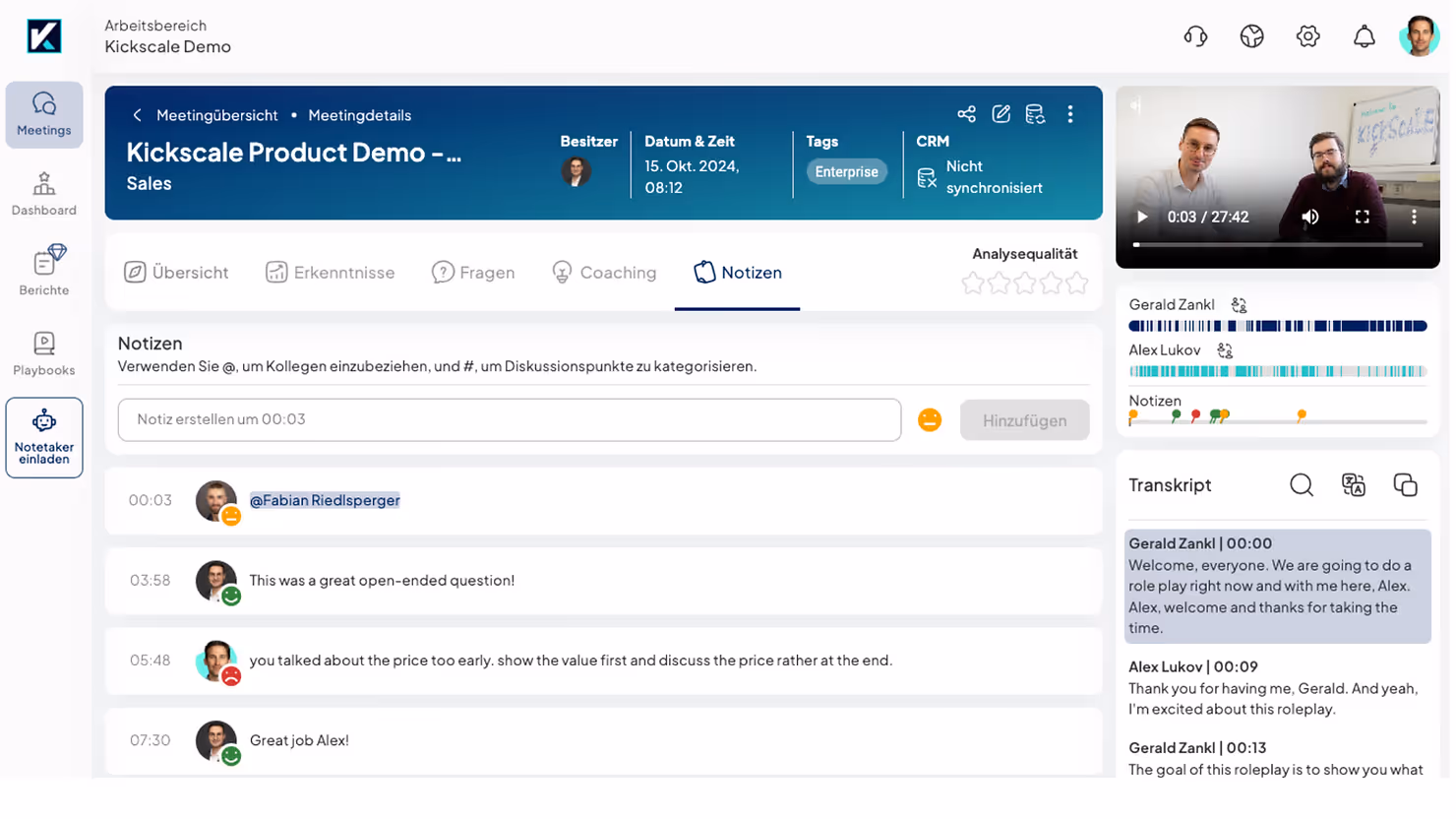Click the Nicht synchronisiert CRM status icon
The height and width of the screenshot is (819, 1456).
[x=927, y=177]
